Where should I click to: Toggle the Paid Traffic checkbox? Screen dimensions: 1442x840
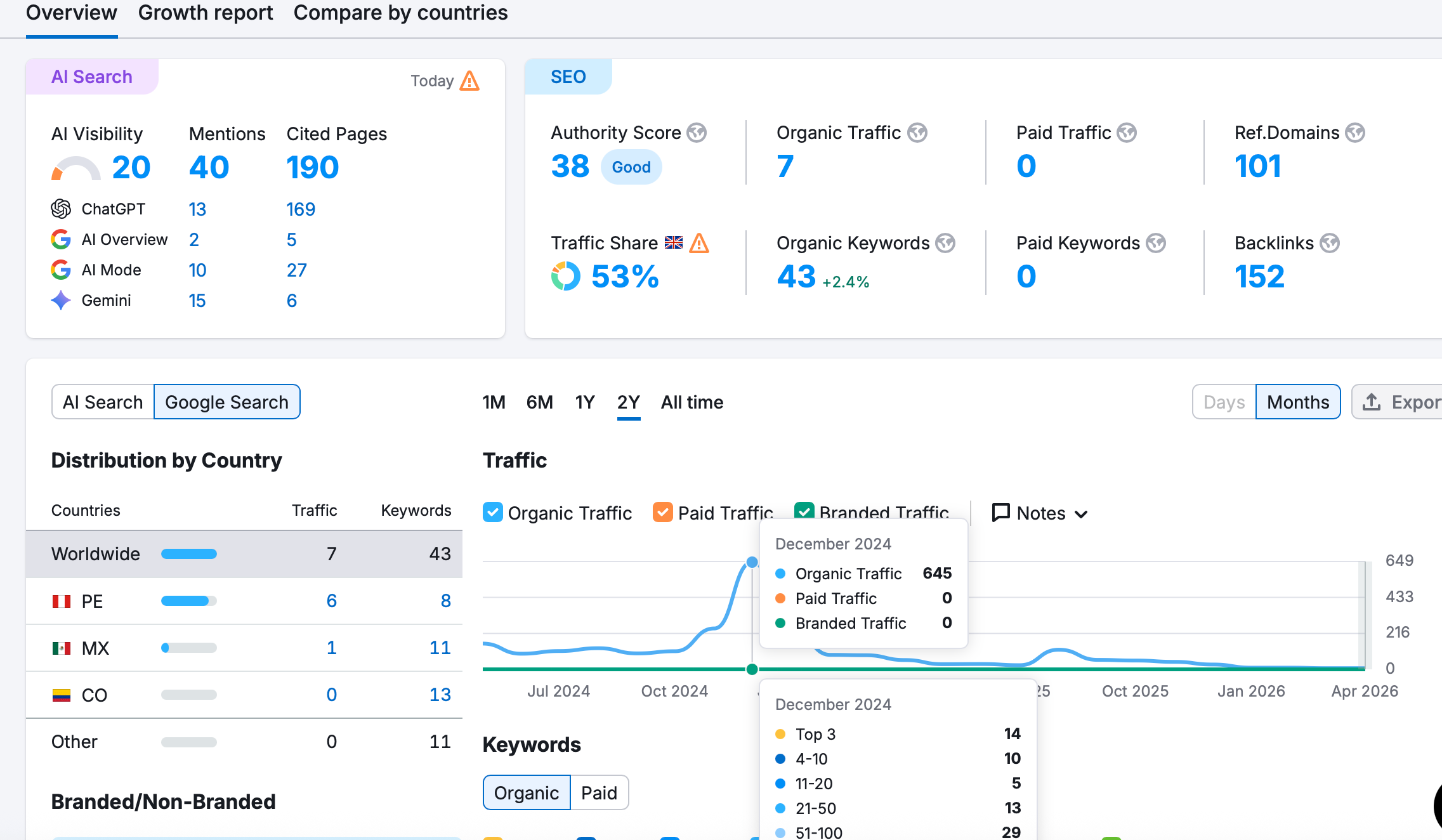point(663,513)
